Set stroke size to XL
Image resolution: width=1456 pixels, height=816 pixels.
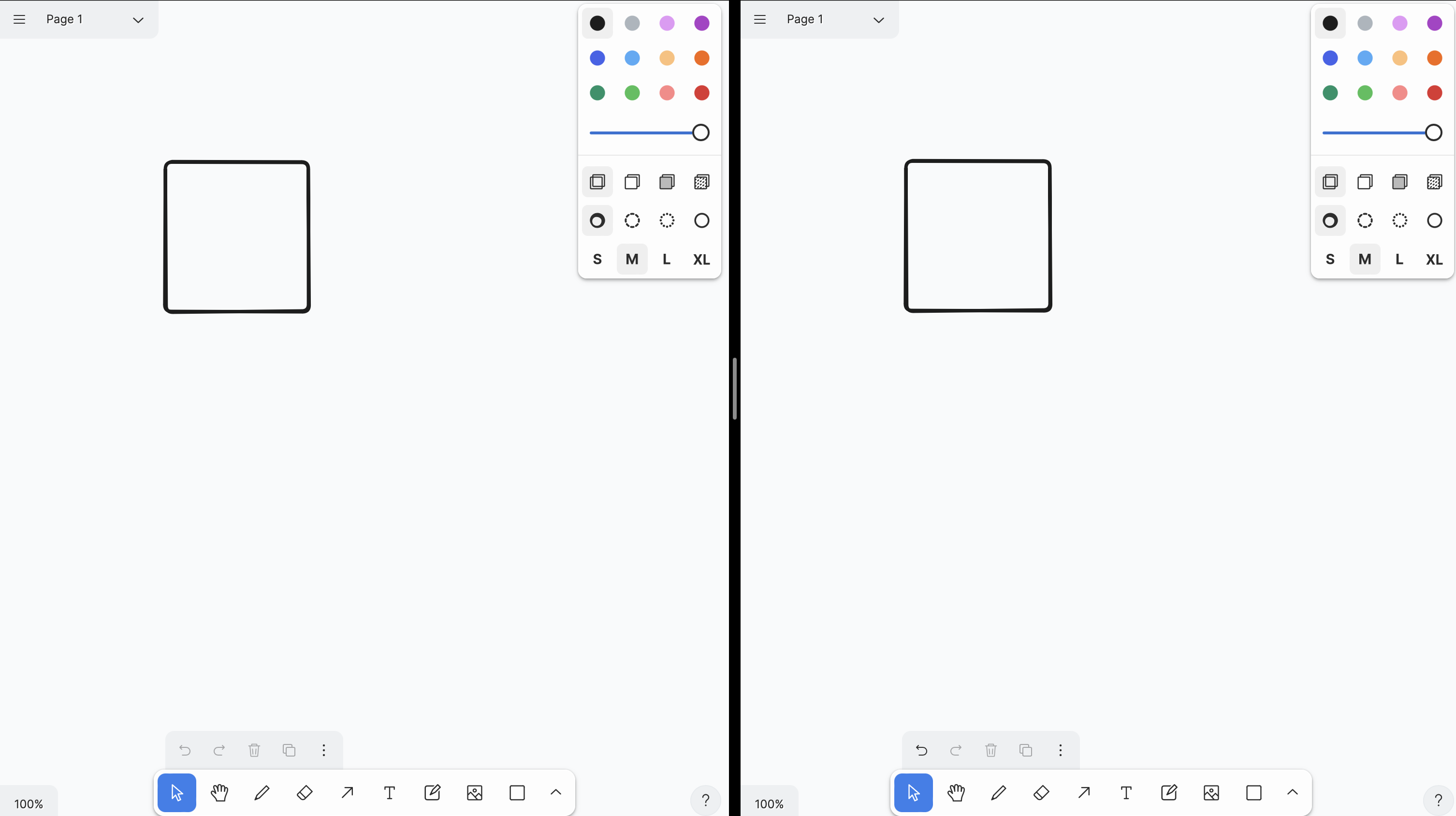coord(701,259)
